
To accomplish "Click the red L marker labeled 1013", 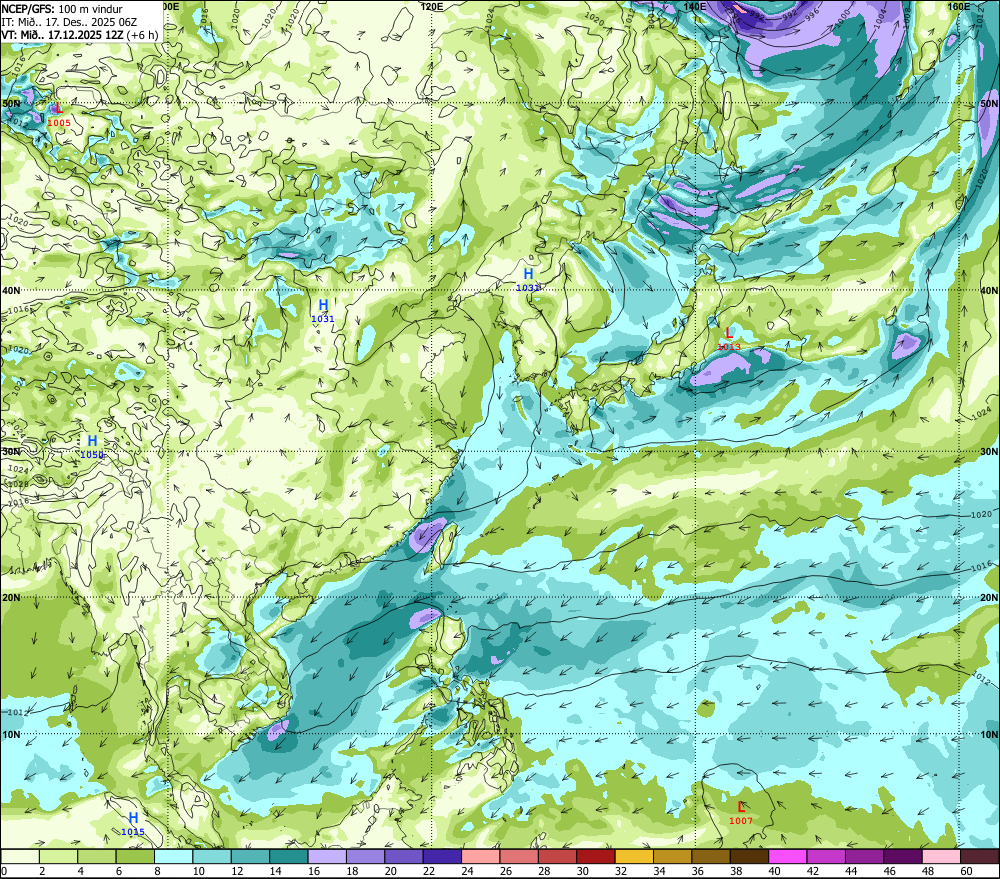I will pyautogui.click(x=729, y=333).
